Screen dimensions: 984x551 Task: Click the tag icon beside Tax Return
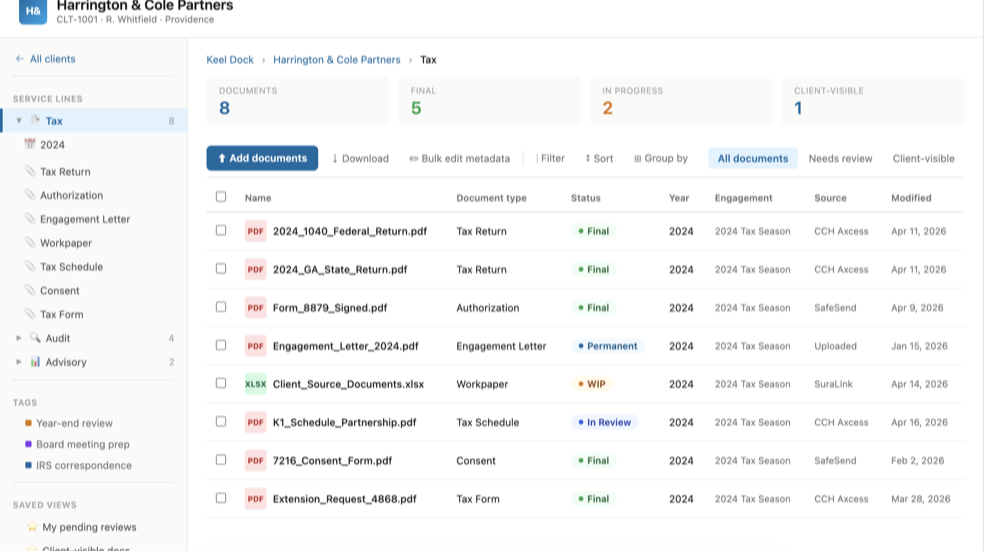point(29,171)
